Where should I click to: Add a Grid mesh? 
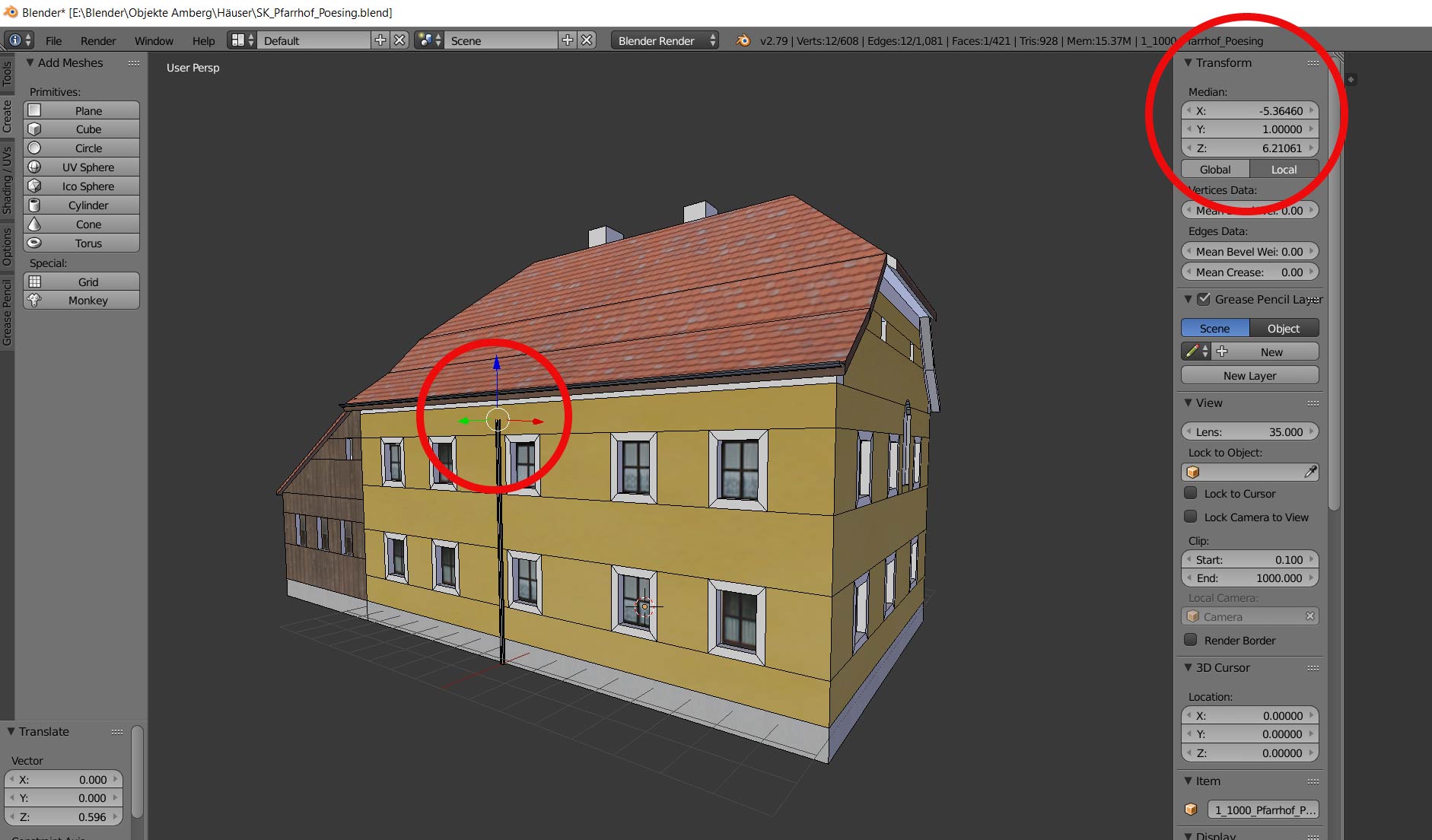coord(81,282)
